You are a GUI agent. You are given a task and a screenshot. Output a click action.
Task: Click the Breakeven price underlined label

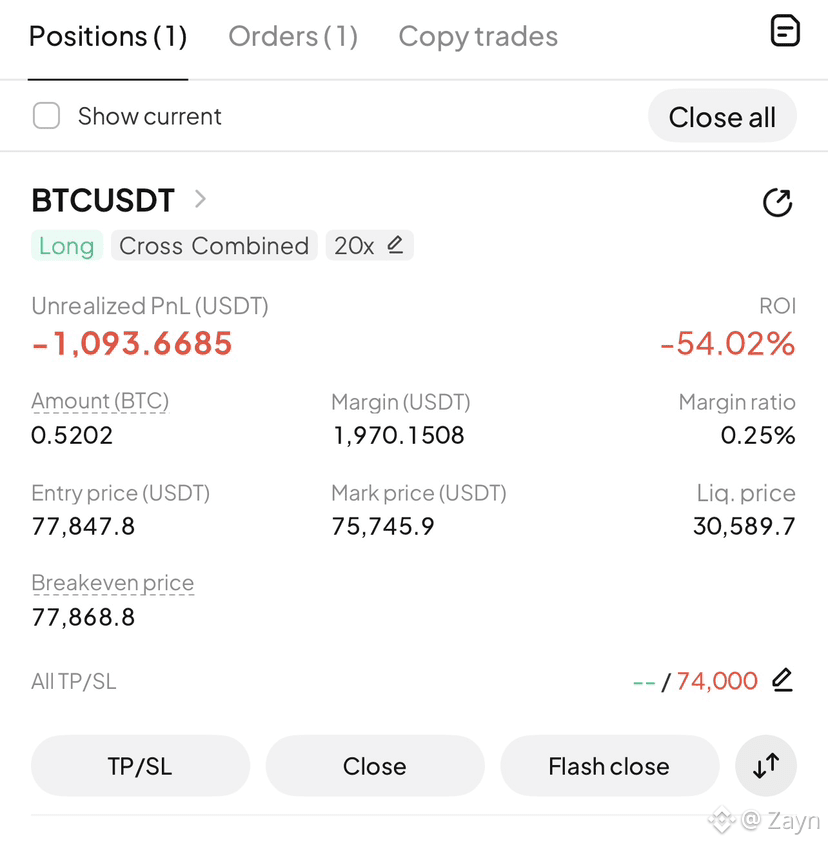coord(113,583)
